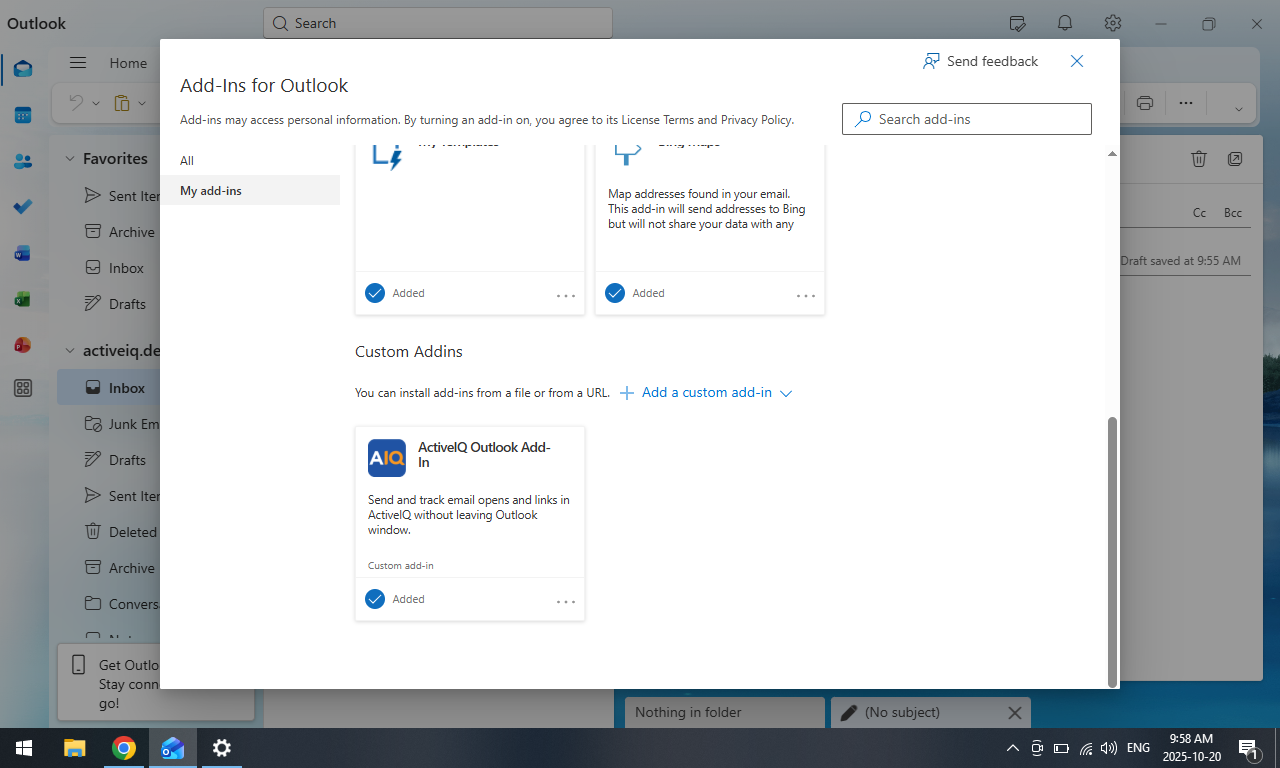This screenshot has width=1280, height=768.
Task: Toggle the ActiveIQ add-in Added checkmark
Action: click(375, 599)
